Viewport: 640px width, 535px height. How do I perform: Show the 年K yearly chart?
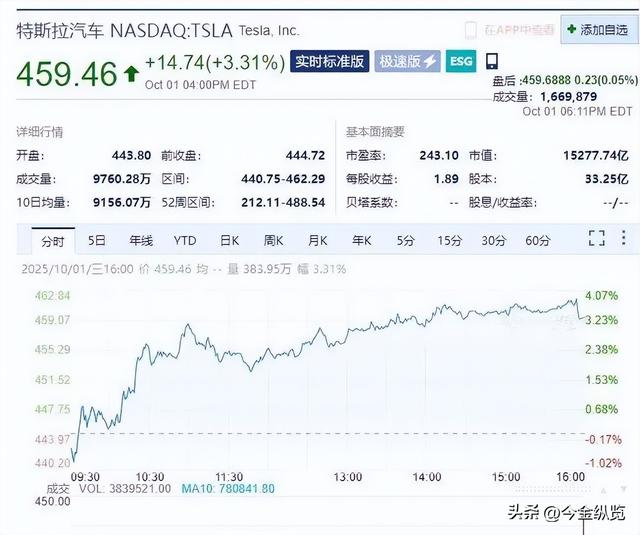click(361, 240)
